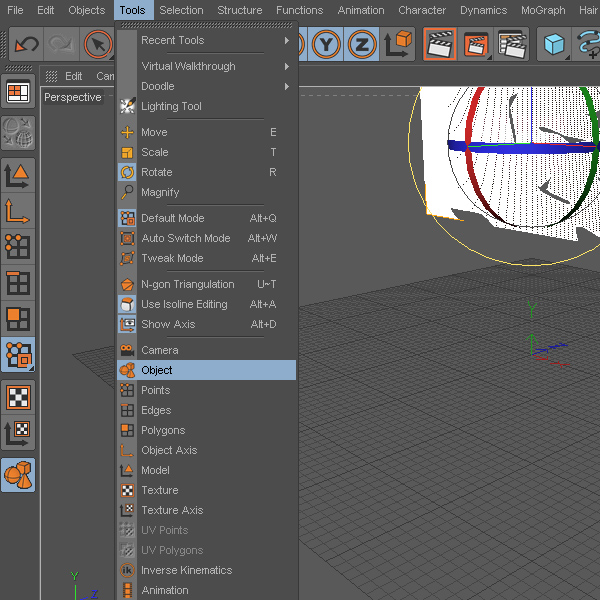
Task: Click the Tools menu title
Action: 132,10
